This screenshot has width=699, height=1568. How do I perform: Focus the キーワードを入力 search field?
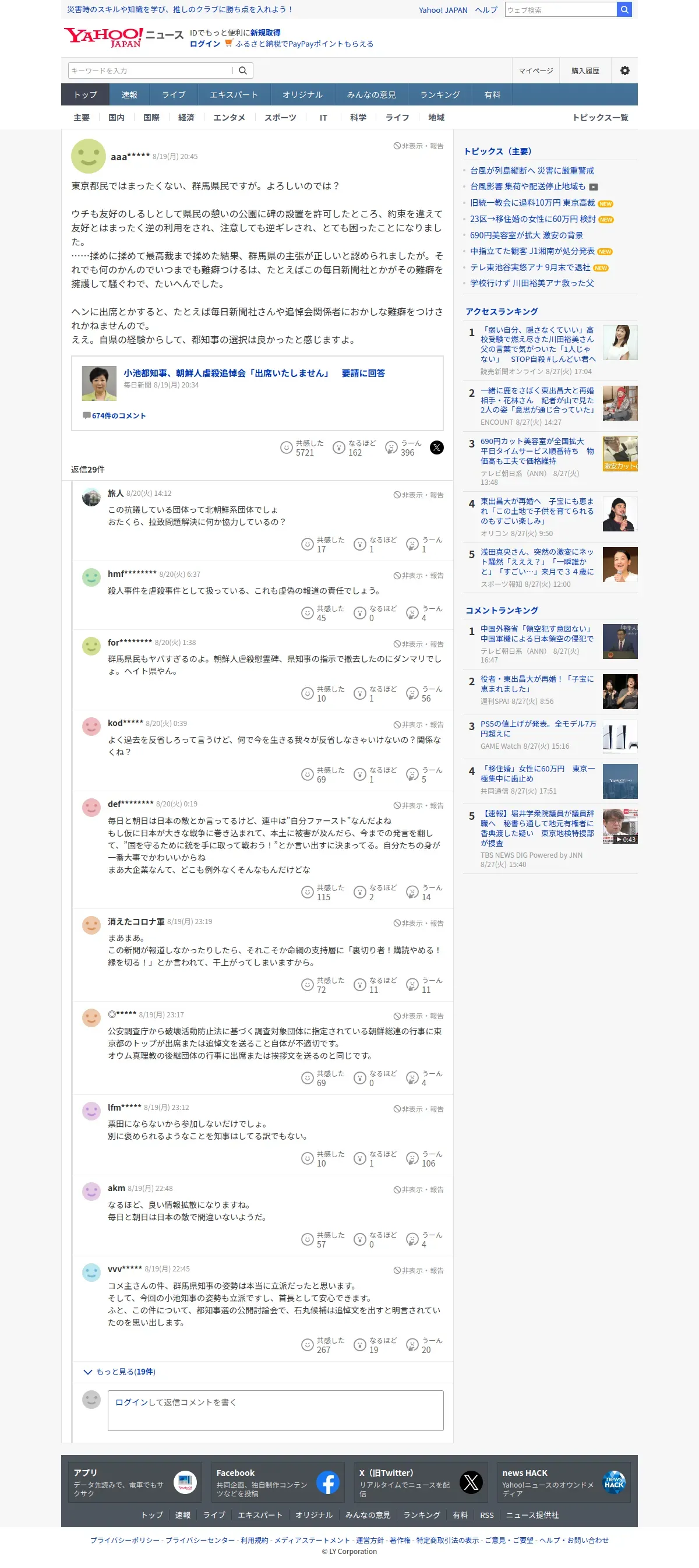pyautogui.click(x=150, y=71)
